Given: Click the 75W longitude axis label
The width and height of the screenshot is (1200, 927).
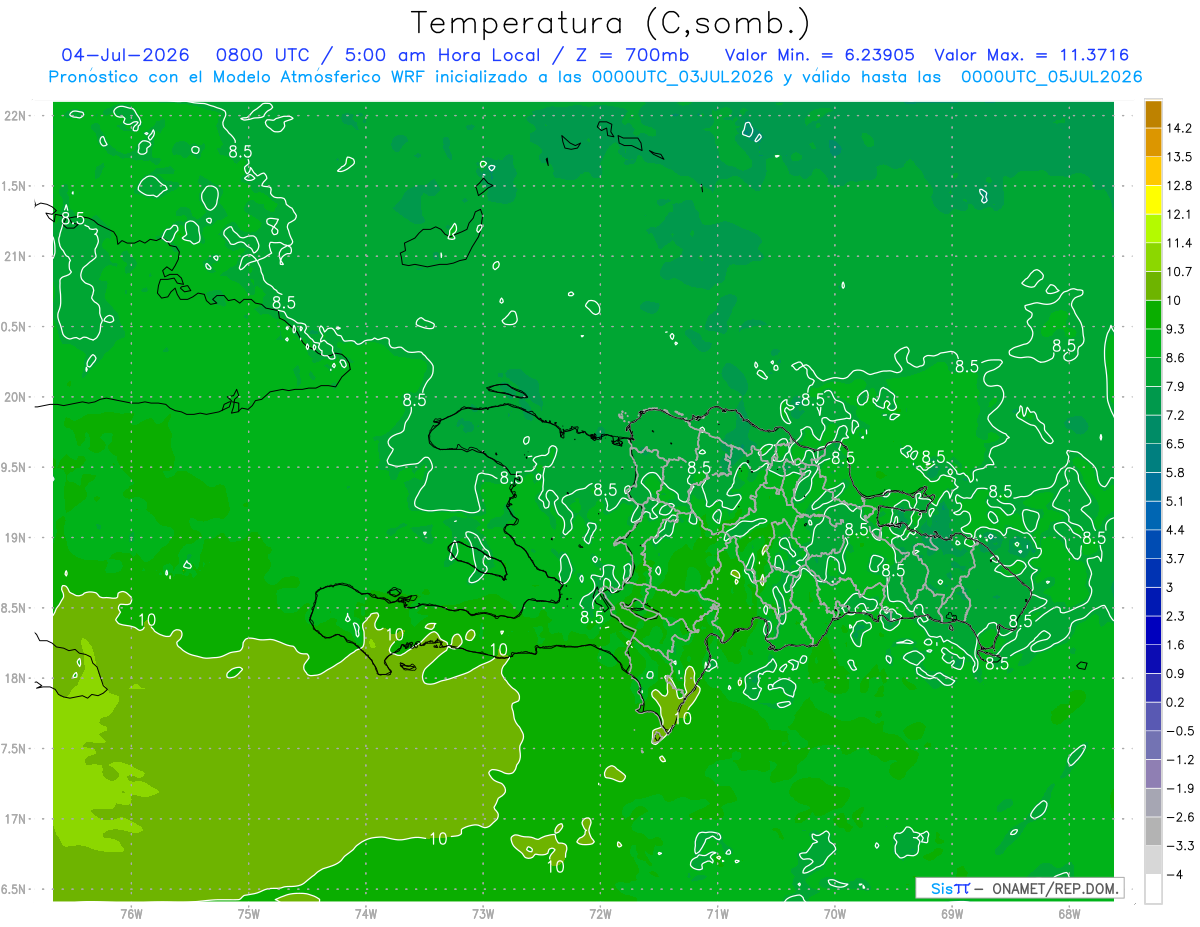Looking at the screenshot, I should click(x=249, y=913).
